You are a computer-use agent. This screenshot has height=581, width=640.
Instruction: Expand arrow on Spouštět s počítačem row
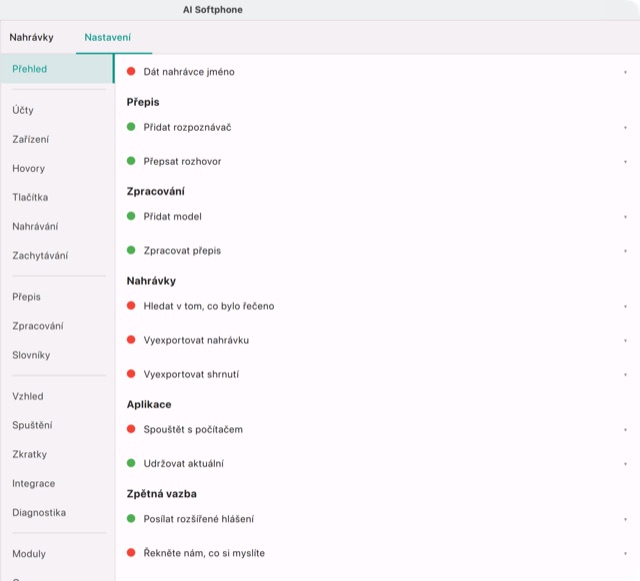point(625,430)
